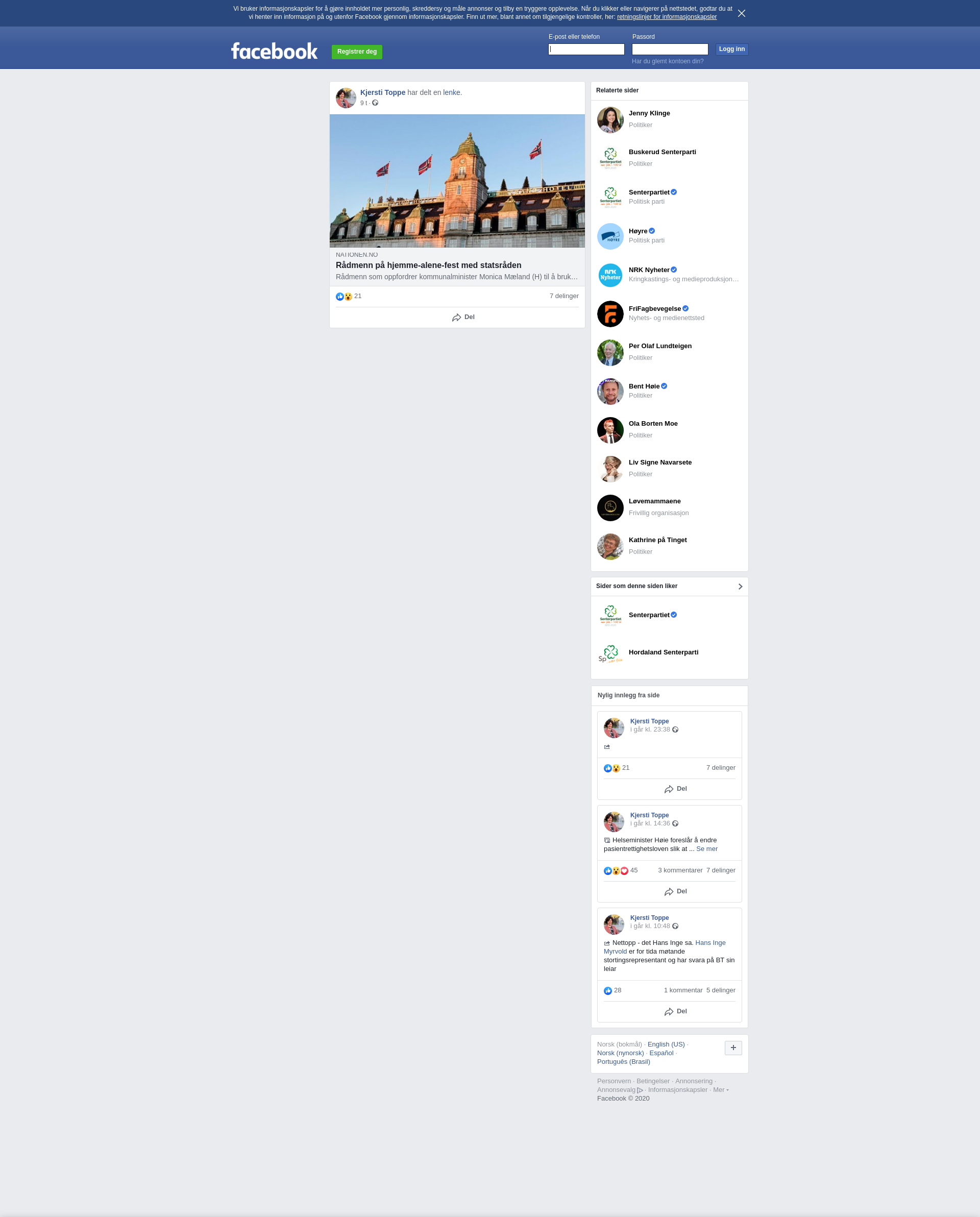This screenshot has width=980, height=1217.
Task: Open Liv Signe Navarsete avatar
Action: point(610,469)
